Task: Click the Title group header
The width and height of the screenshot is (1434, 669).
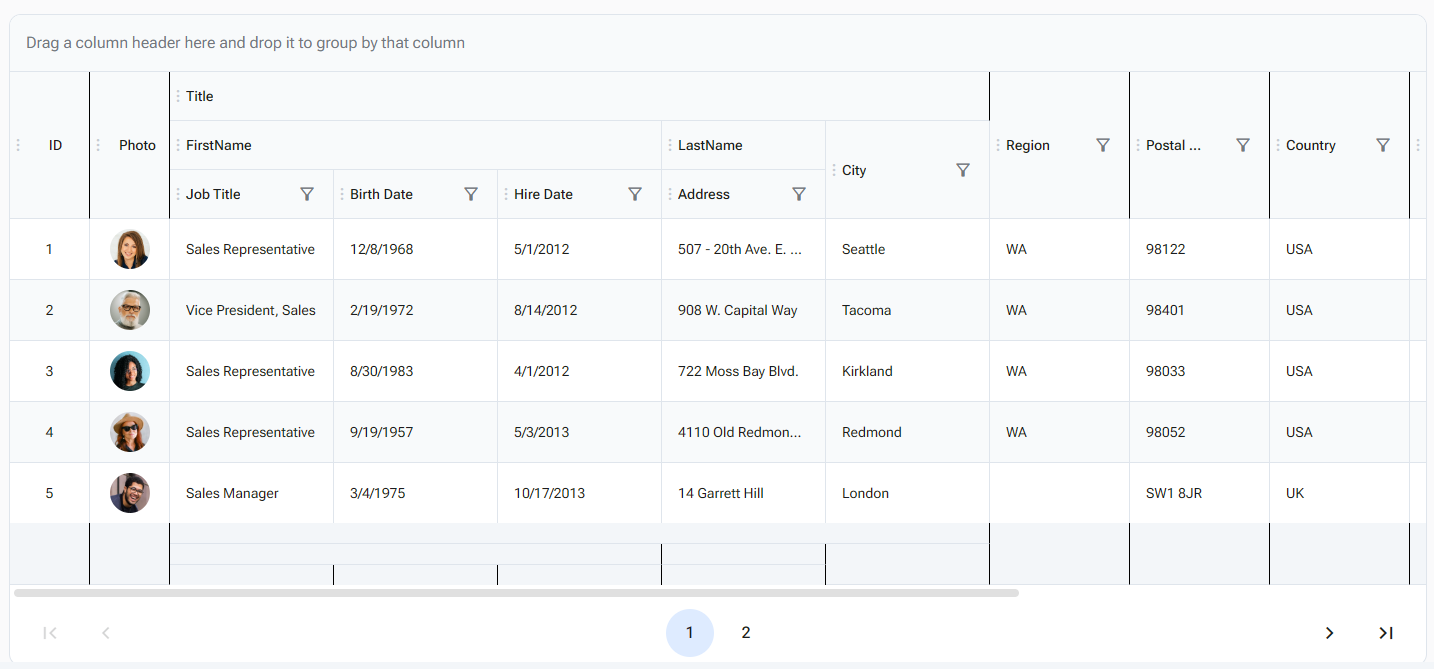Action: click(x=199, y=95)
